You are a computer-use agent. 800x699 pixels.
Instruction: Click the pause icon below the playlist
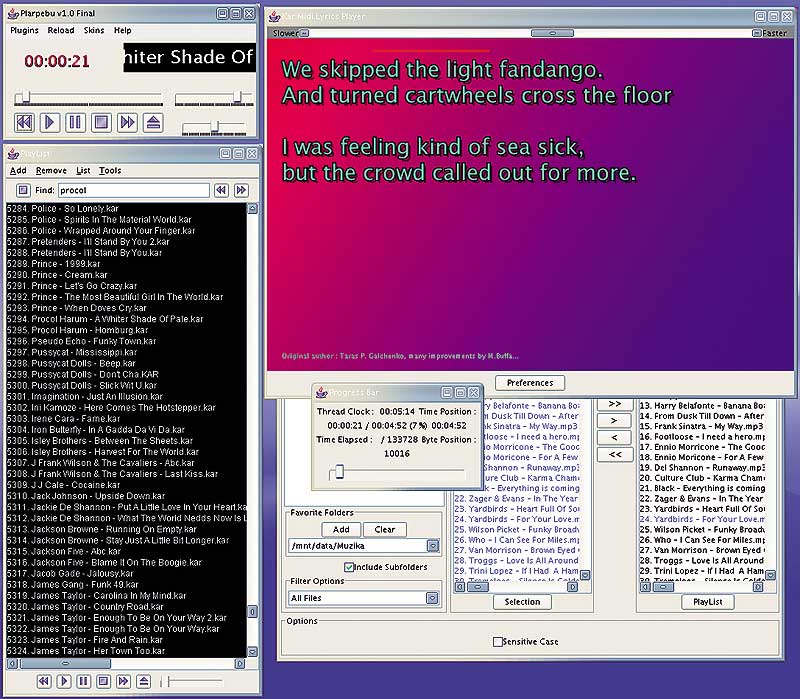84,681
